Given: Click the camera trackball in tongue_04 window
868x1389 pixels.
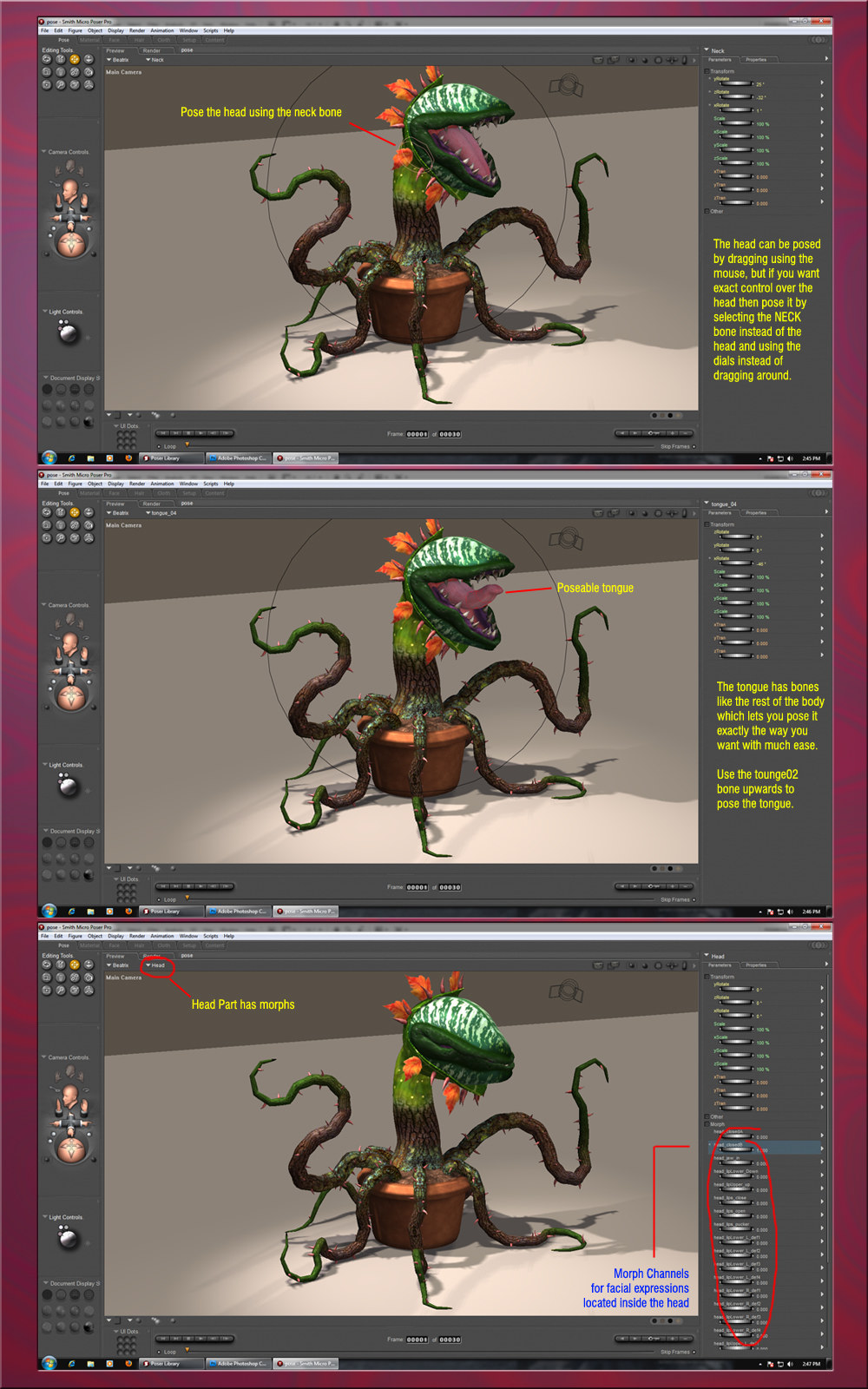Looking at the screenshot, I should click(70, 698).
